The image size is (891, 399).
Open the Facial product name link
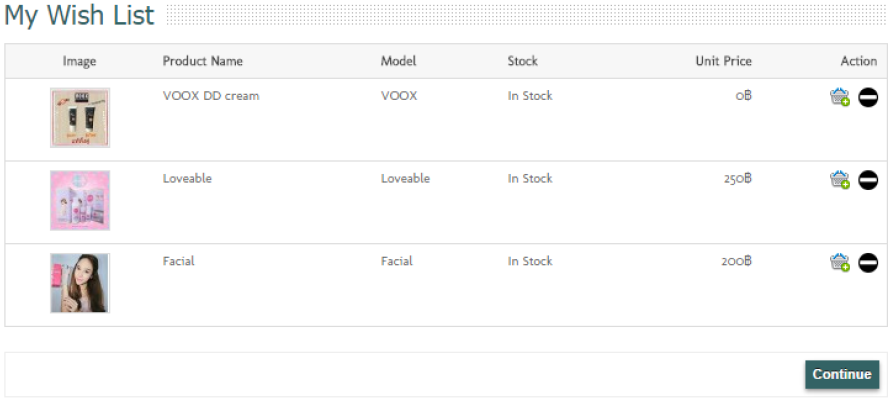178,261
